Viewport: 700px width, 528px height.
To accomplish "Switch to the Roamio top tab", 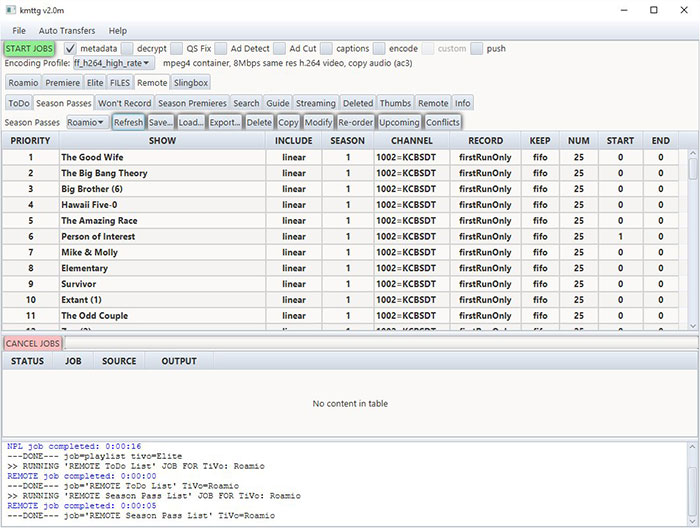I will click(x=23, y=83).
